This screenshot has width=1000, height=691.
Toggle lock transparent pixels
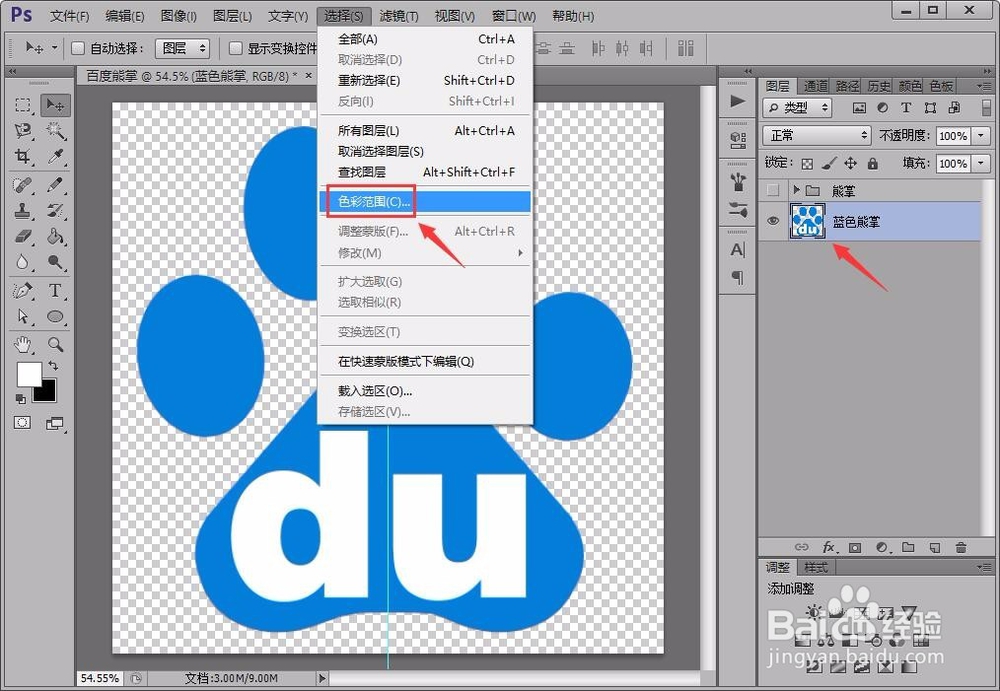tap(807, 164)
